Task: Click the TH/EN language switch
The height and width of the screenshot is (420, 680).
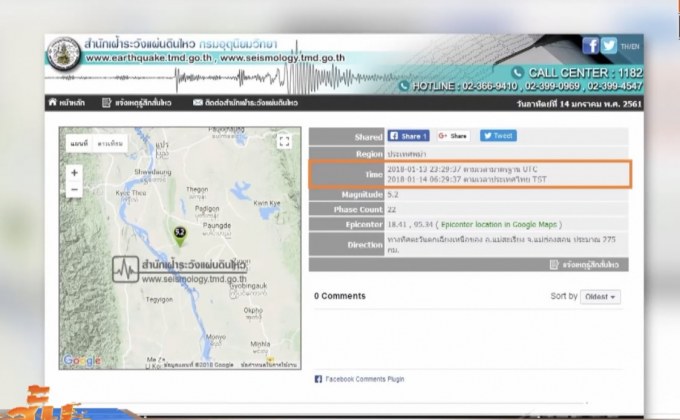Action: (630, 46)
